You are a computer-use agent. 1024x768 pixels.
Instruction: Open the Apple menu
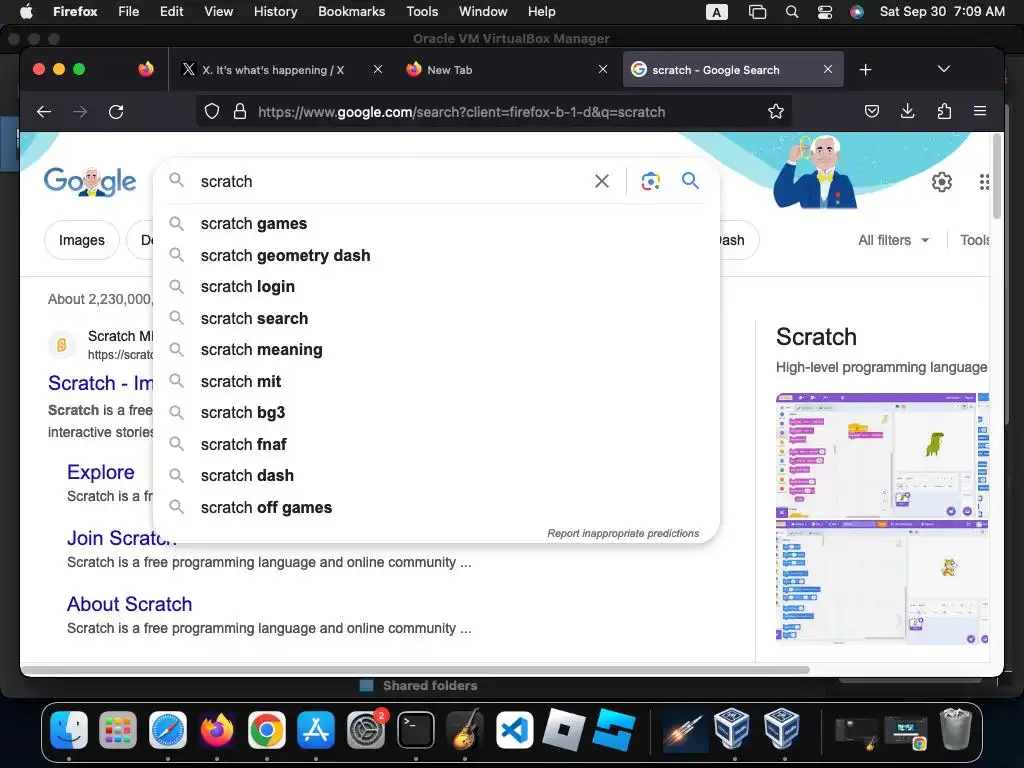(x=27, y=12)
